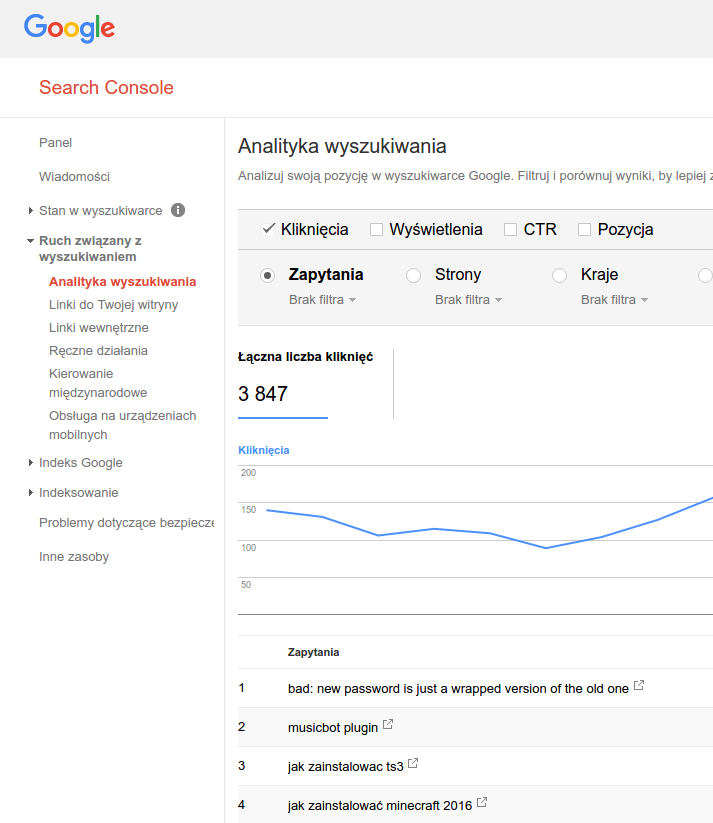The height and width of the screenshot is (823, 713).
Task: Open external link icon for musicbot plugin
Action: pyautogui.click(x=388, y=725)
